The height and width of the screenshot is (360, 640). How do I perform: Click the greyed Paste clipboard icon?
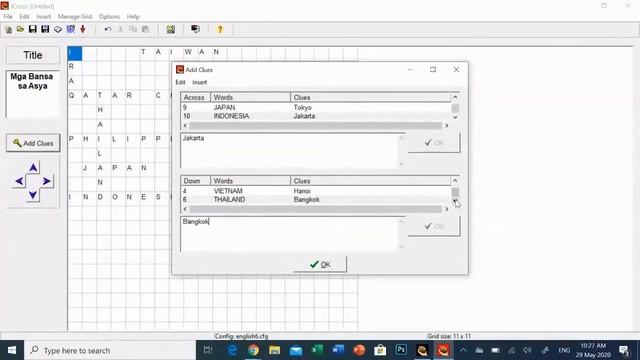pyautogui.click(x=145, y=29)
